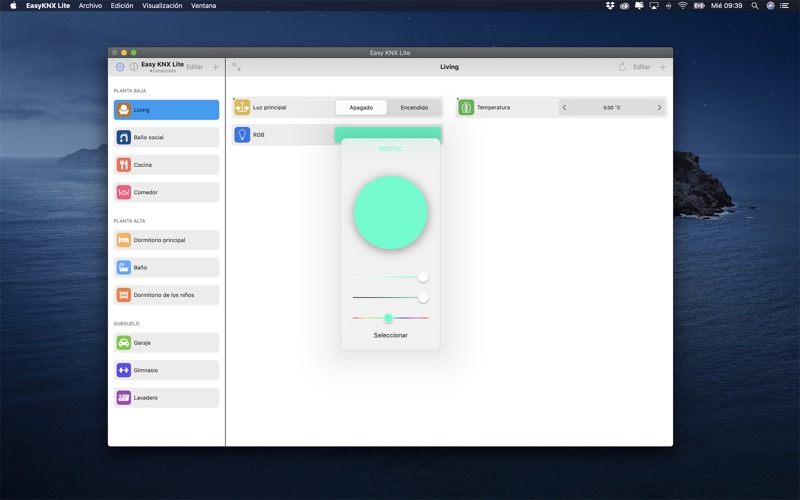This screenshot has height=500, width=800.
Task: Open Wi-Fi status in the menu bar
Action: 683,6
